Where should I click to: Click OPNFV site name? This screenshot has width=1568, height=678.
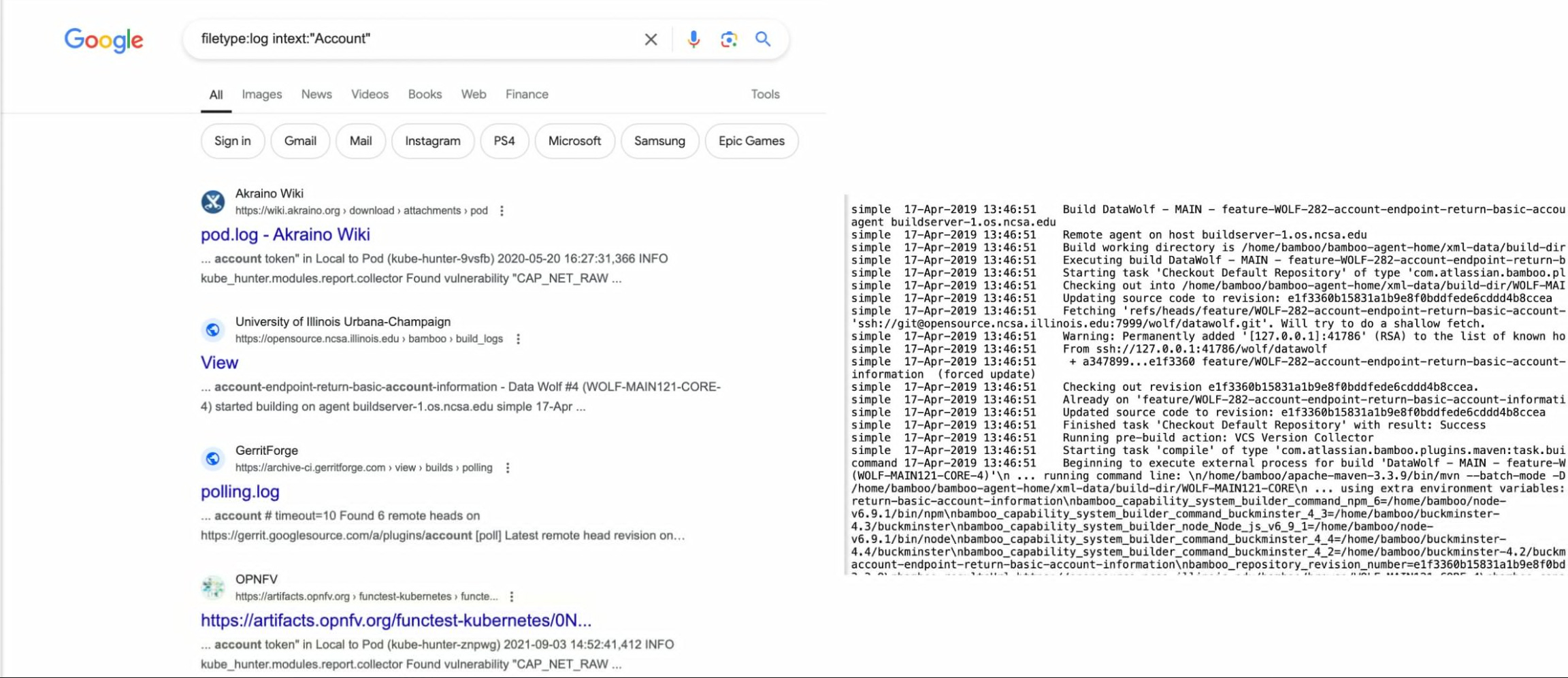(x=257, y=579)
